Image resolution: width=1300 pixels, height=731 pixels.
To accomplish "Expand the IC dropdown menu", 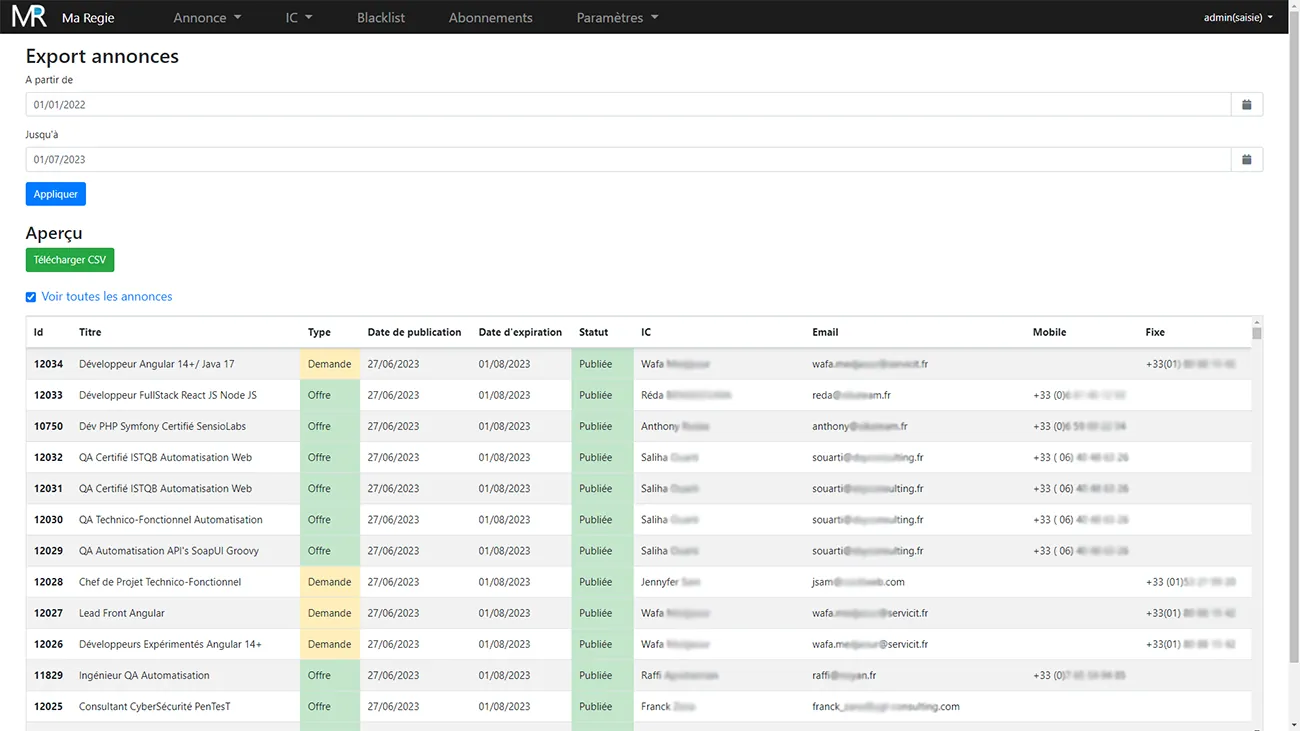I will point(298,18).
